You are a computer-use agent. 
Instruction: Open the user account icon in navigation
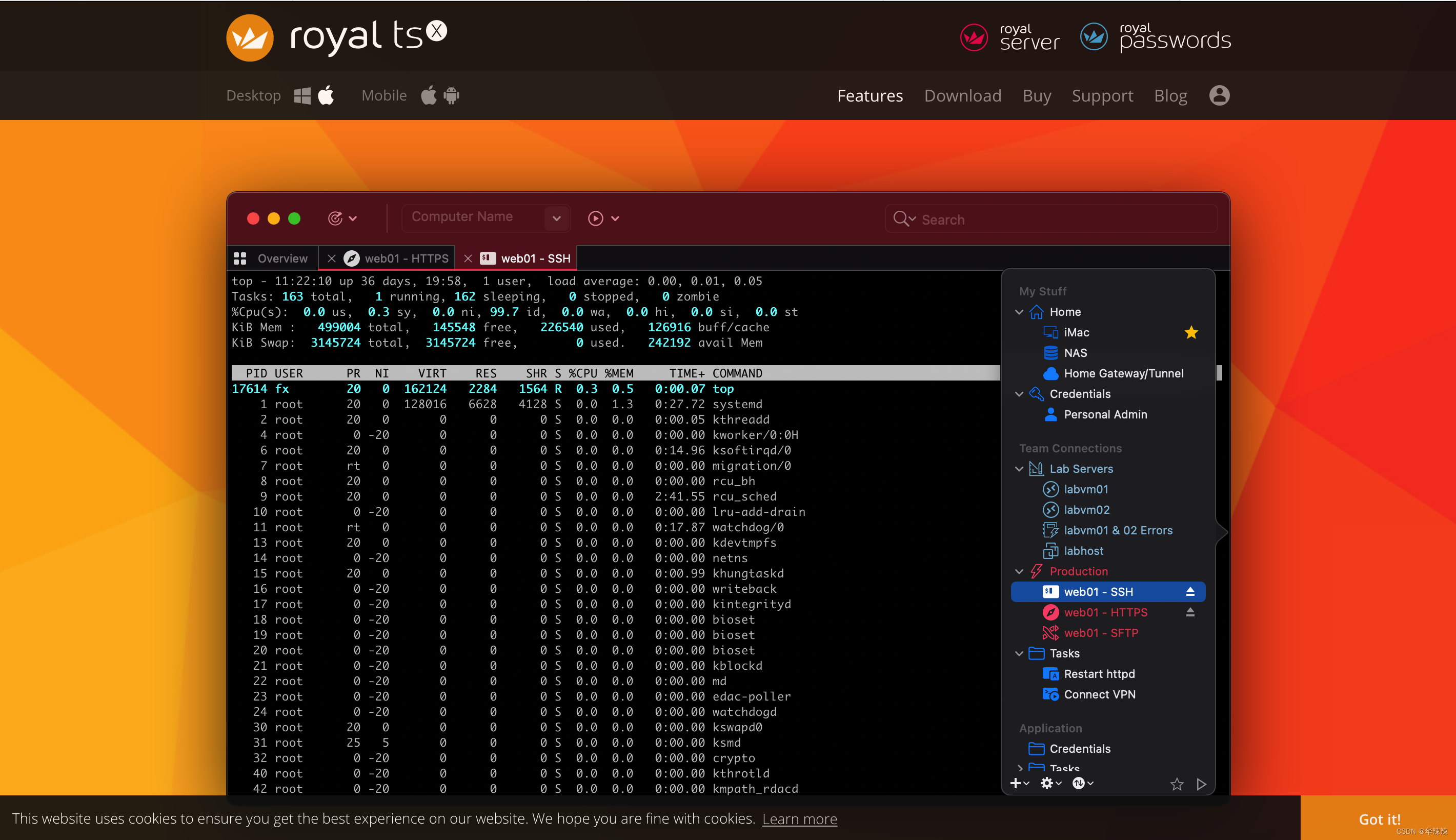[1220, 95]
